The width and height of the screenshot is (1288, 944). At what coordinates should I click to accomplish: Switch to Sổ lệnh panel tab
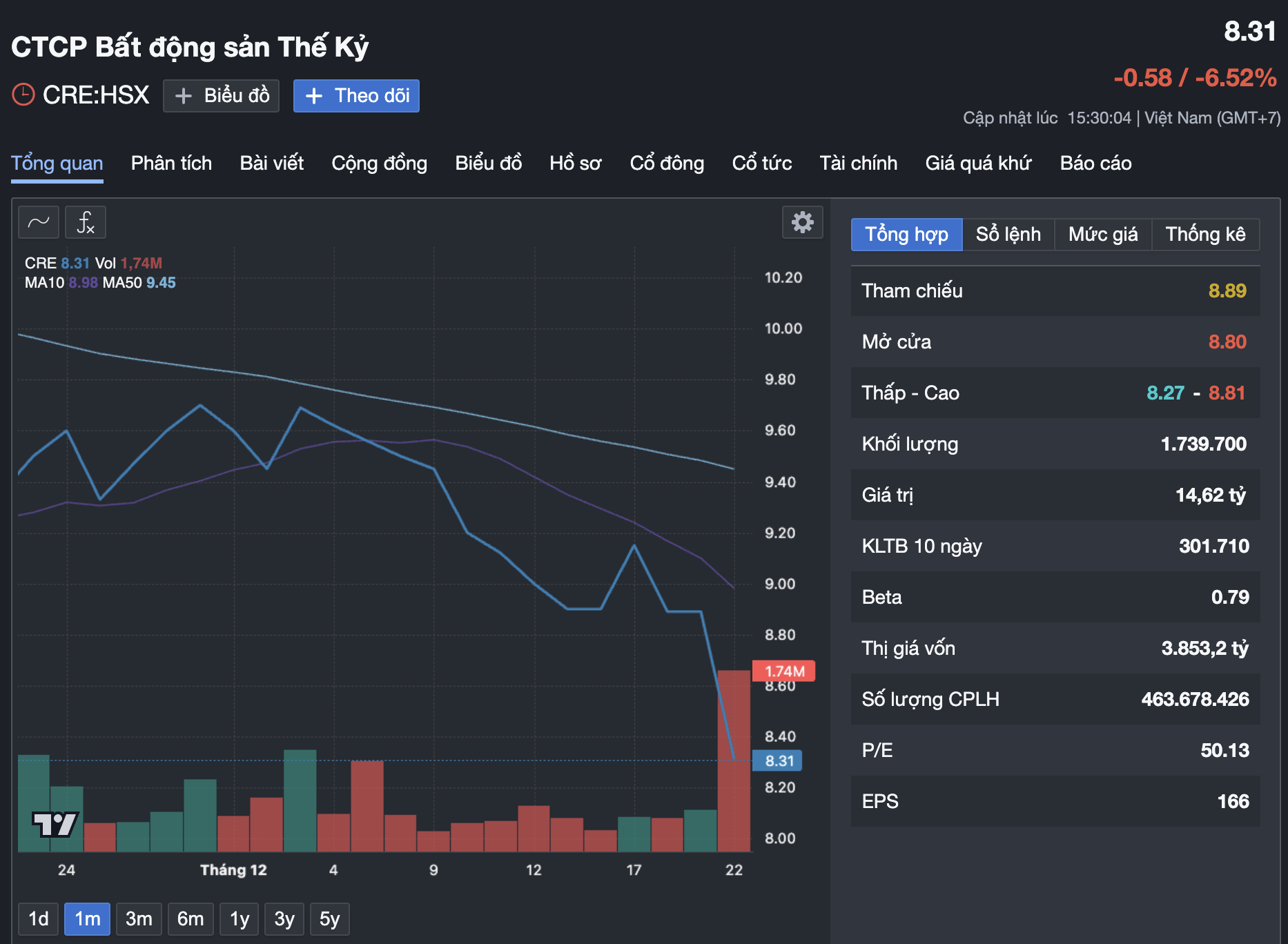click(x=1008, y=235)
